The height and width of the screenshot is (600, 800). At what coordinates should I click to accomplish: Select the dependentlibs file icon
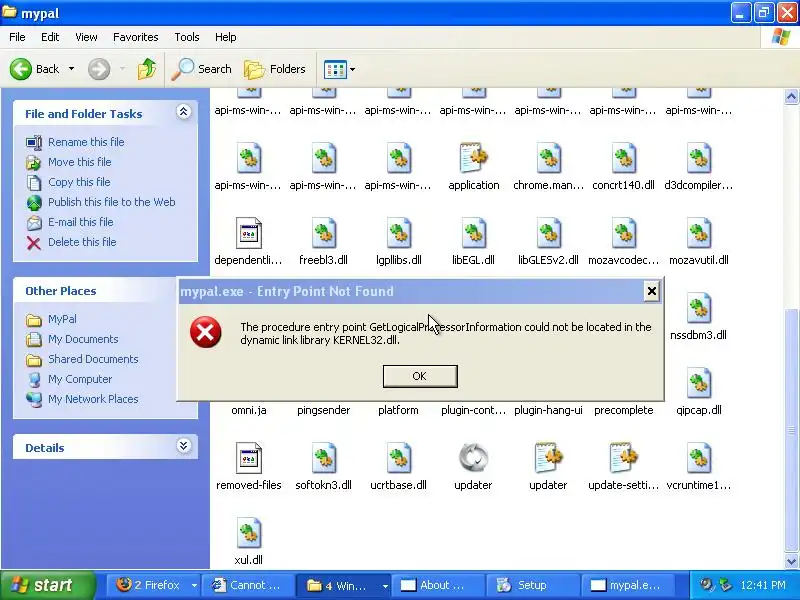(x=248, y=233)
